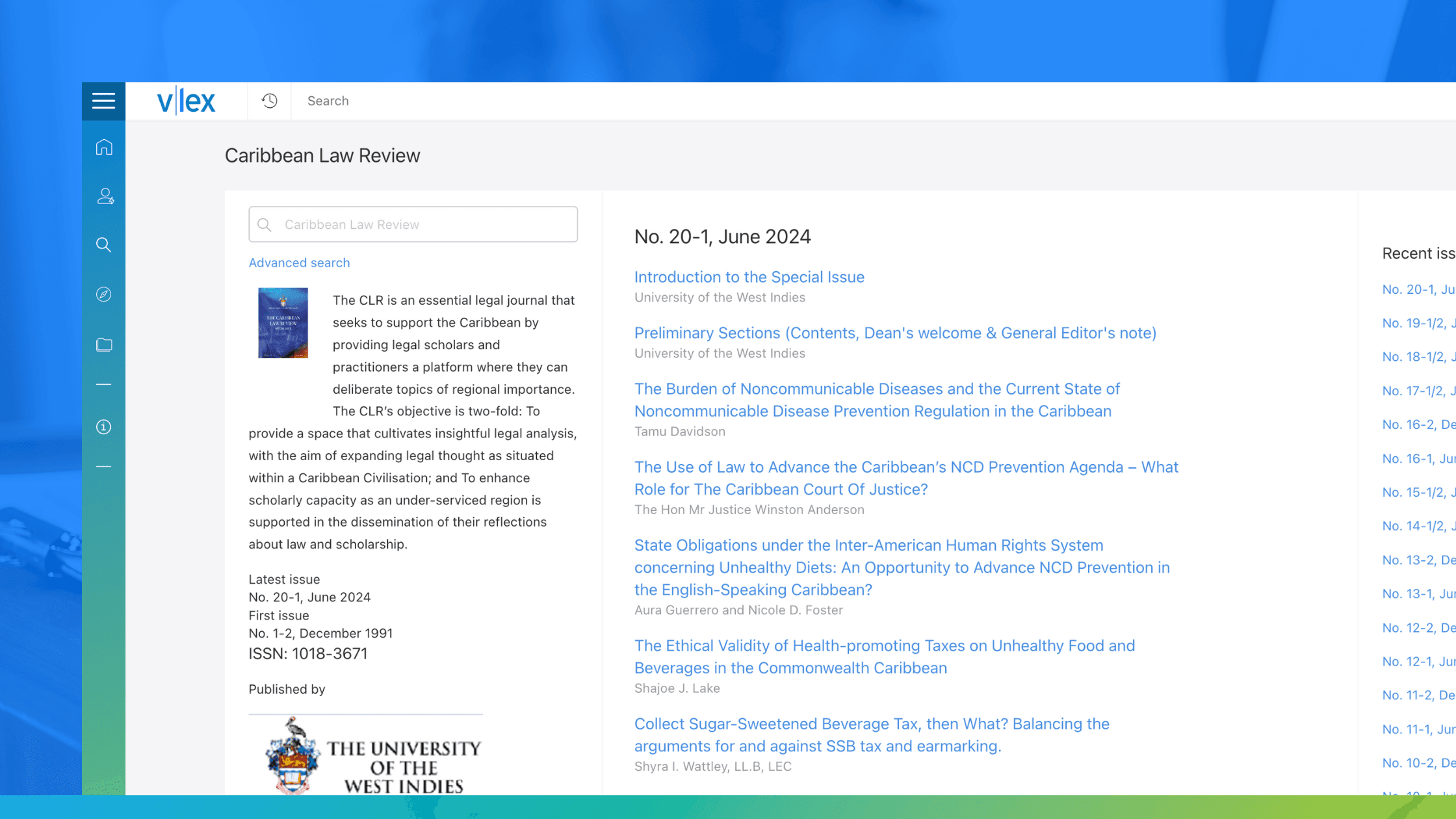The width and height of the screenshot is (1456, 819).
Task: Click authors Aura Guerrero and Nicole D. Foster
Action: [x=738, y=610]
